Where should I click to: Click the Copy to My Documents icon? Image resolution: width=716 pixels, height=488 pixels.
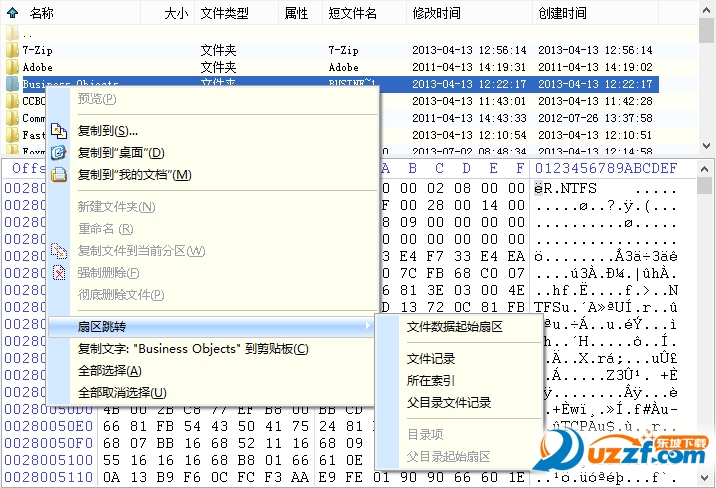tap(59, 174)
